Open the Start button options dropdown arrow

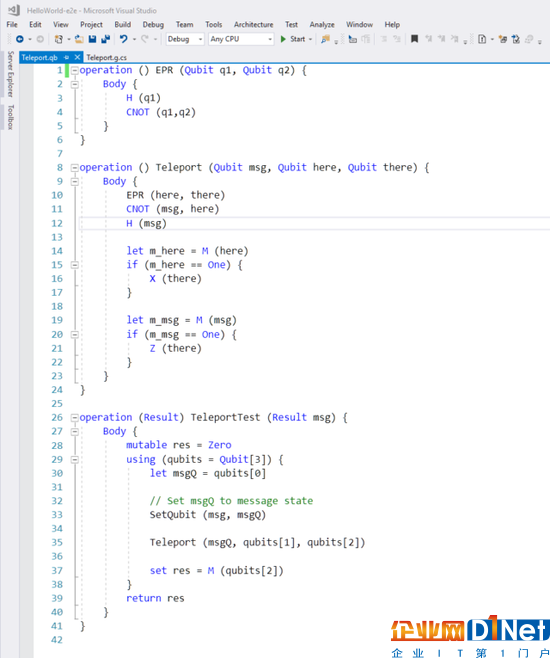click(x=310, y=39)
